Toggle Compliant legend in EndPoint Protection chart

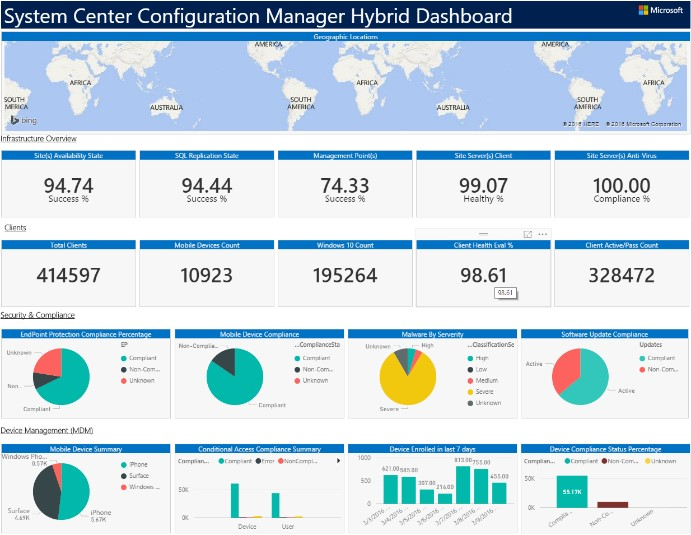click(x=138, y=358)
